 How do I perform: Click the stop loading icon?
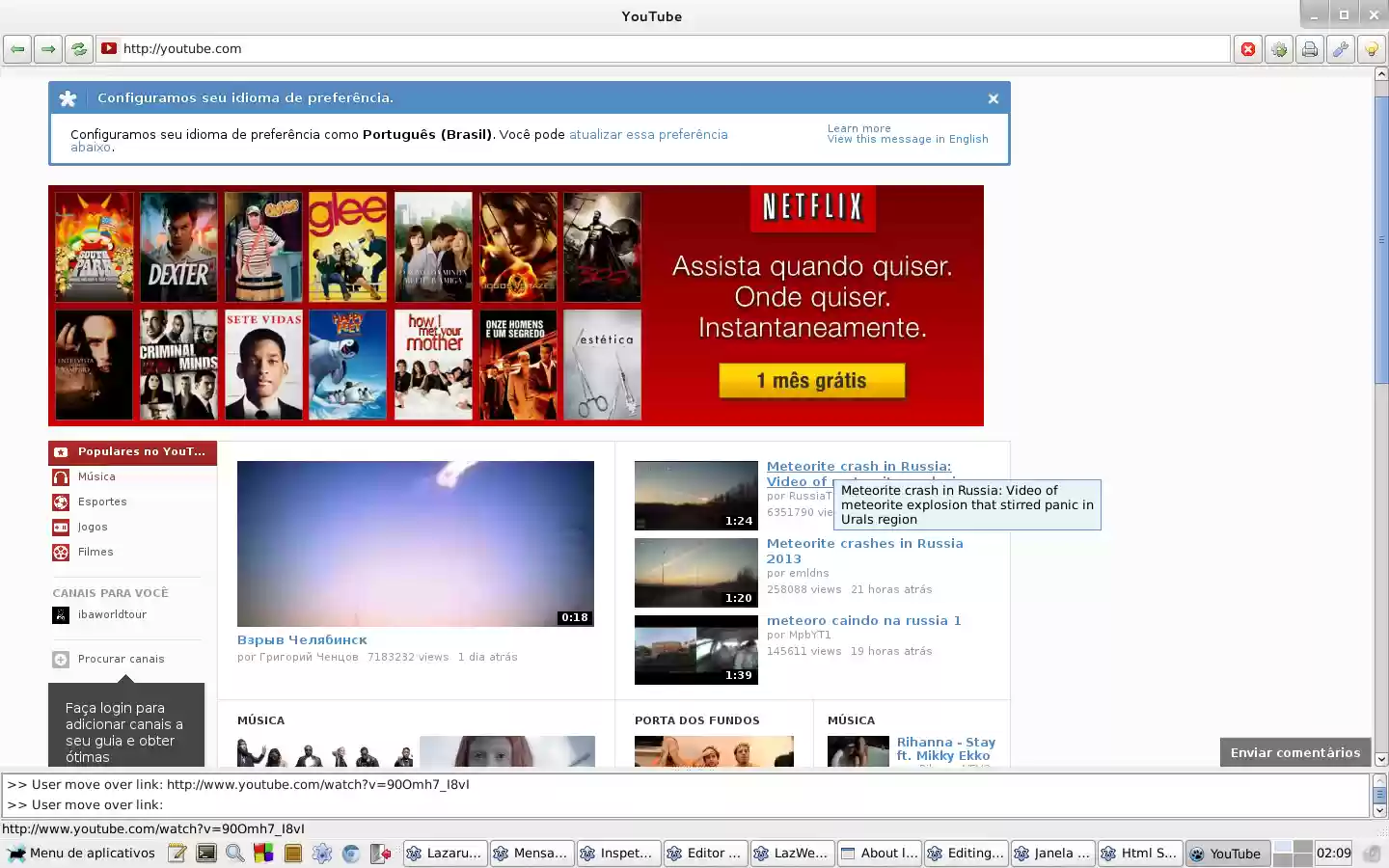coord(1247,48)
